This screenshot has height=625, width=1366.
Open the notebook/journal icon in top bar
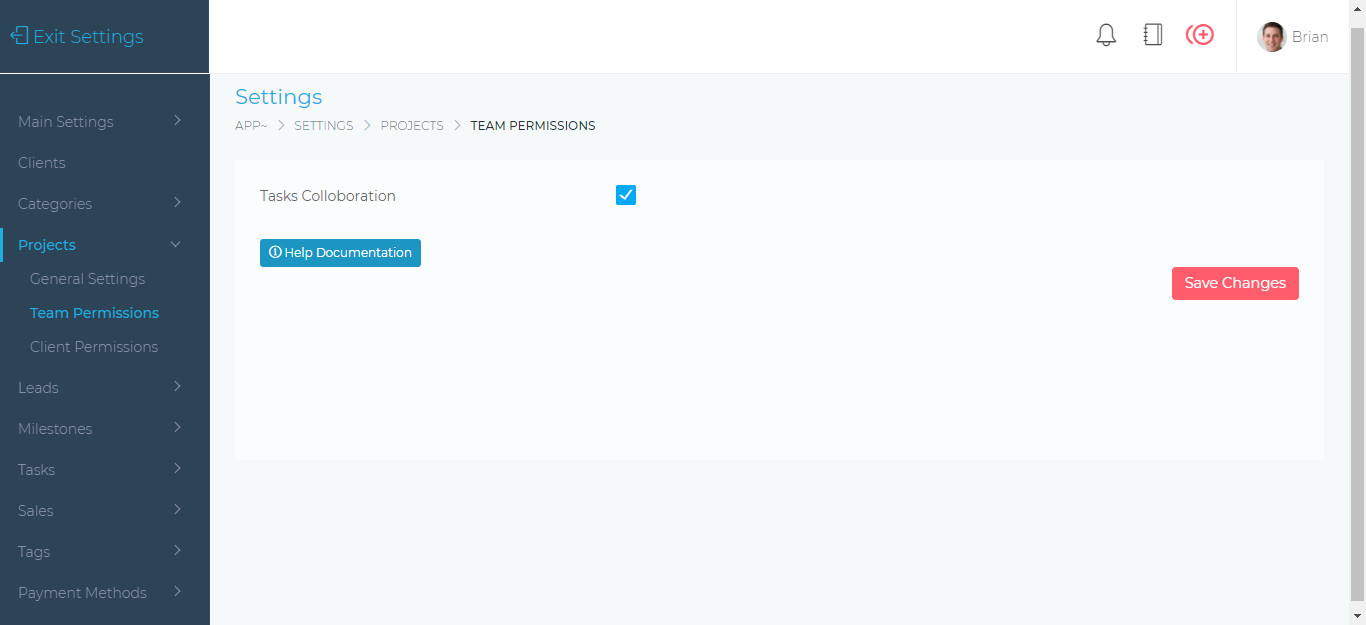(x=1152, y=34)
